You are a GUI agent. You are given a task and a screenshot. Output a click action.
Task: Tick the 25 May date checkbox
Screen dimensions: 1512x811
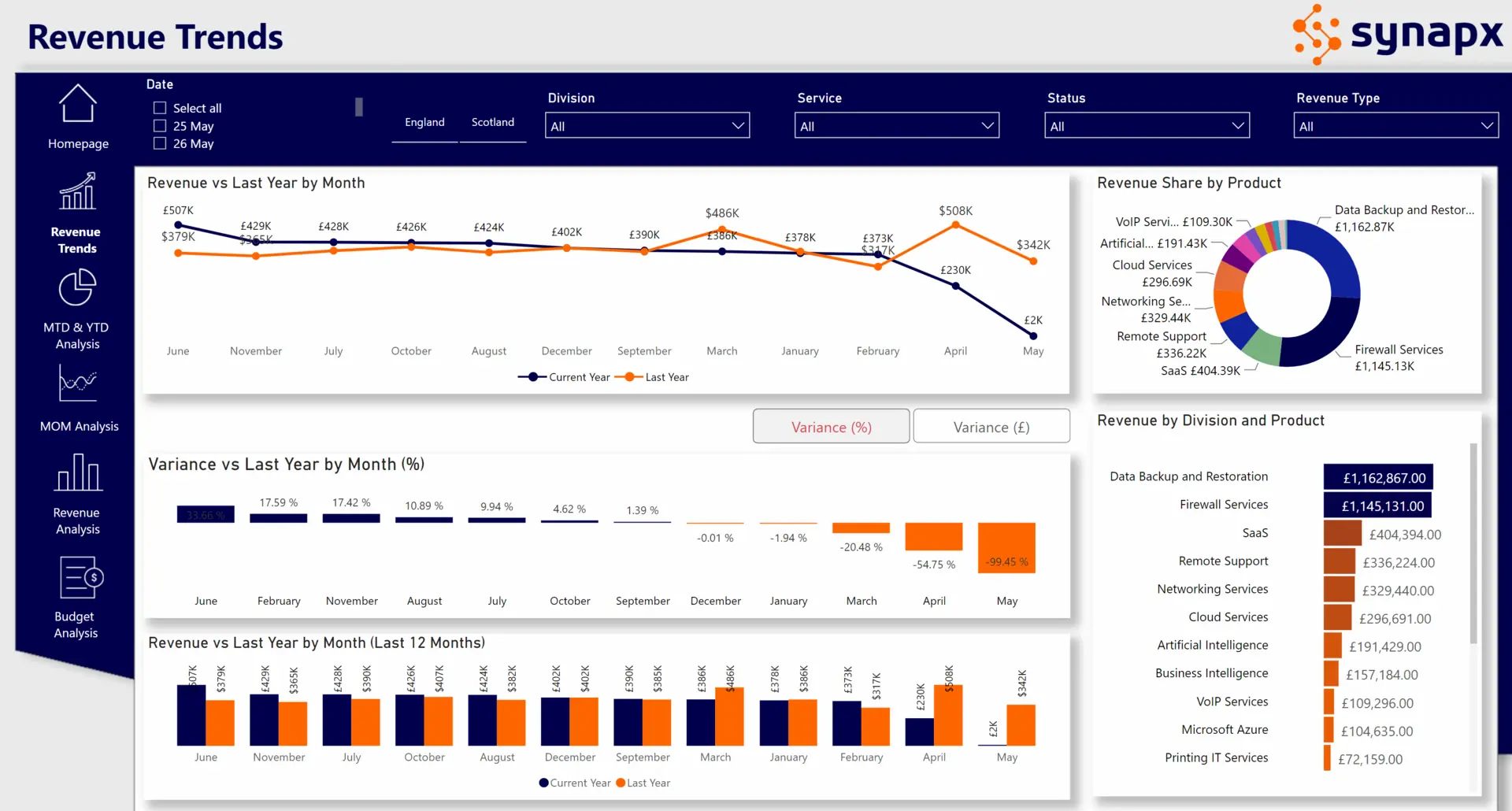pos(160,126)
